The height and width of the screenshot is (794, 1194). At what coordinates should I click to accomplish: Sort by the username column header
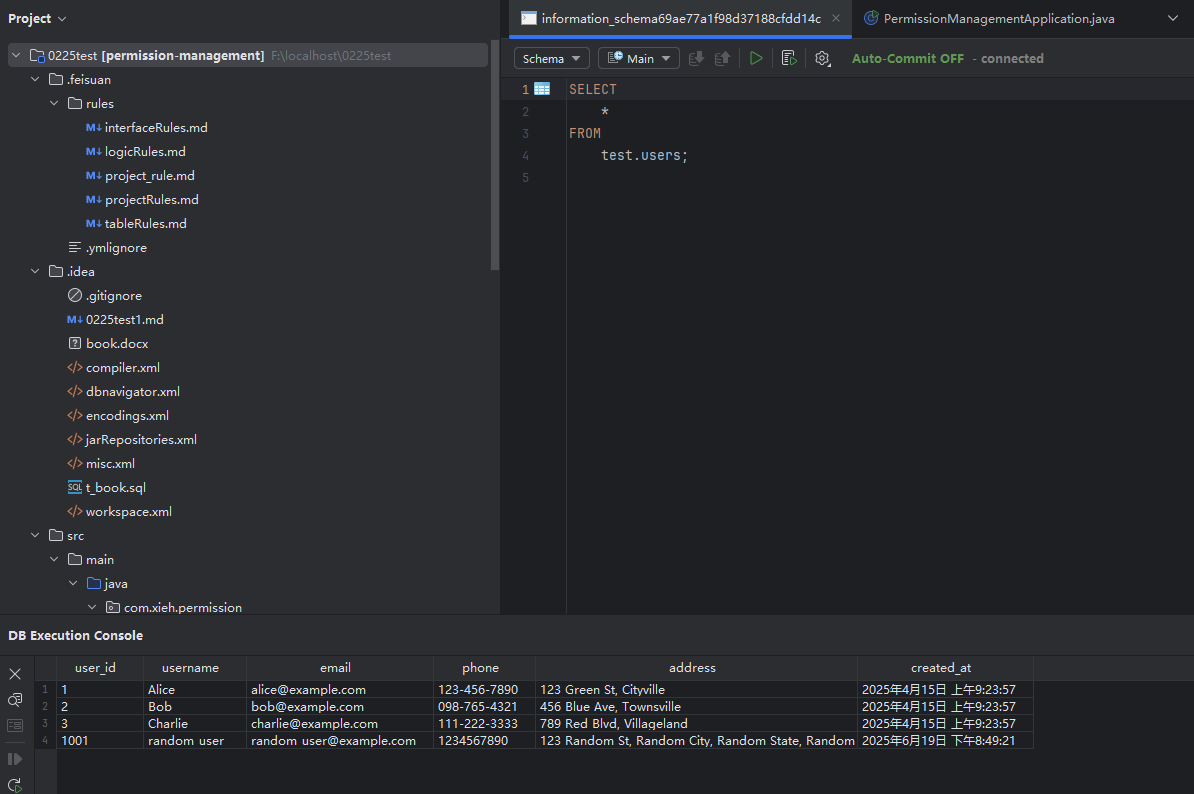pos(190,668)
